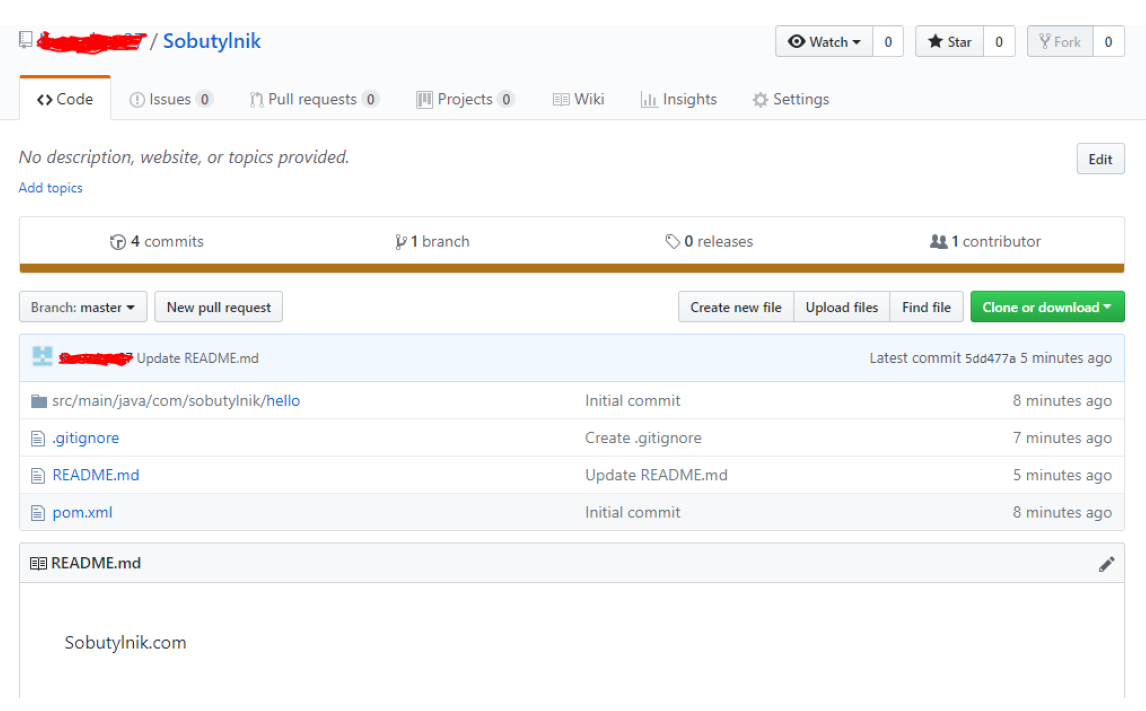View the 1 contributor page
The image size is (1146, 711).
985,241
